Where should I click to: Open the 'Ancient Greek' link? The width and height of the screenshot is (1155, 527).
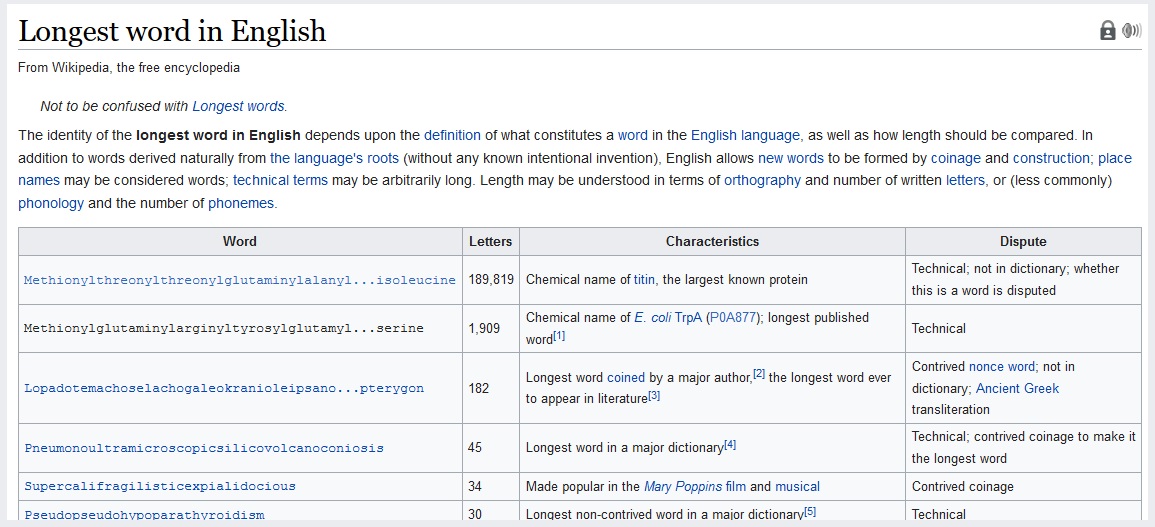point(1017,388)
